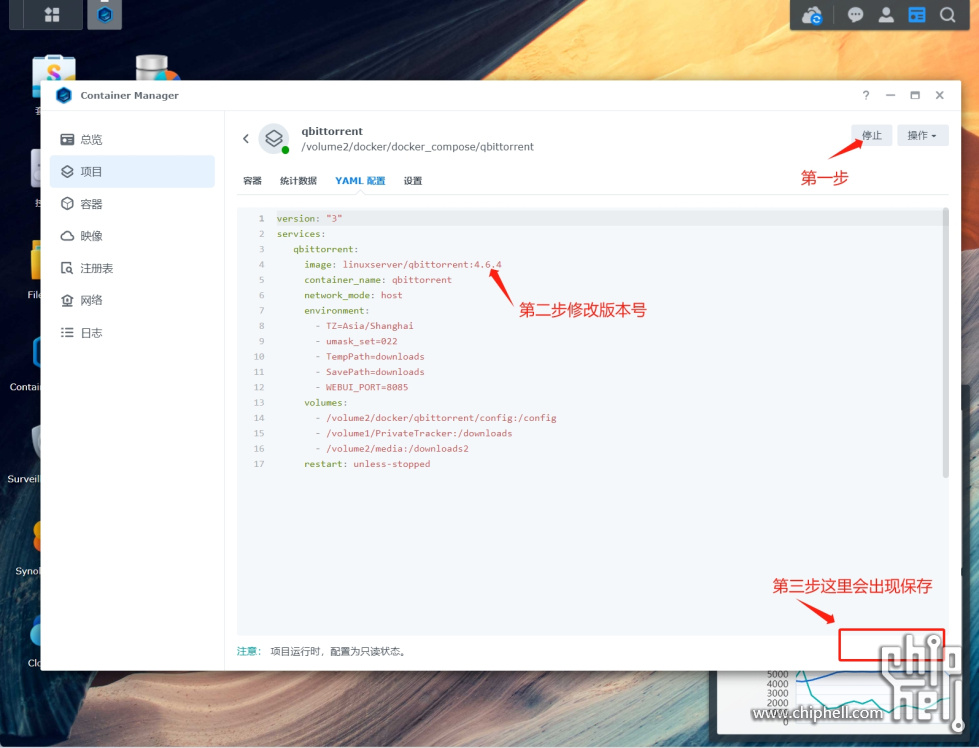Go back with the left chevron arrow
979x748 pixels.
246,139
